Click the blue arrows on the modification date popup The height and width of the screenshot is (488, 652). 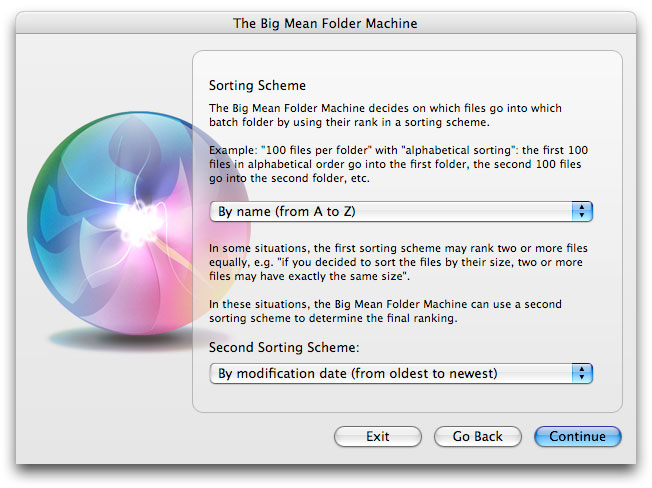click(x=582, y=373)
